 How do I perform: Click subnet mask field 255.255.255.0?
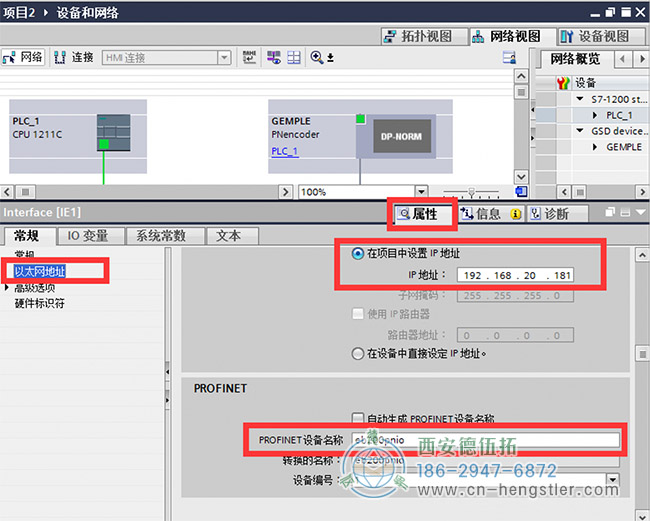(x=515, y=296)
